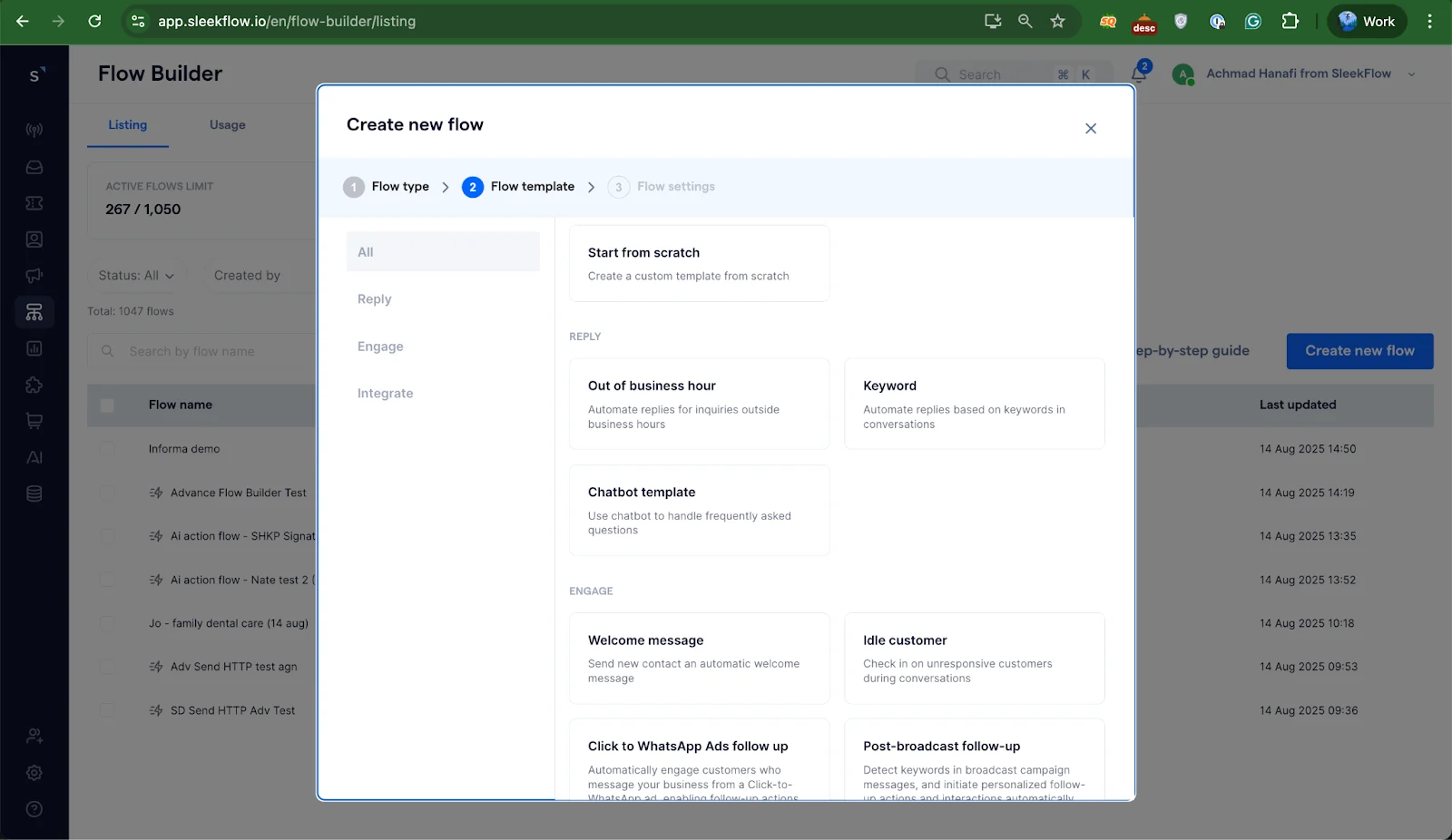
Task: Click the browser back arrow
Action: pos(23,21)
